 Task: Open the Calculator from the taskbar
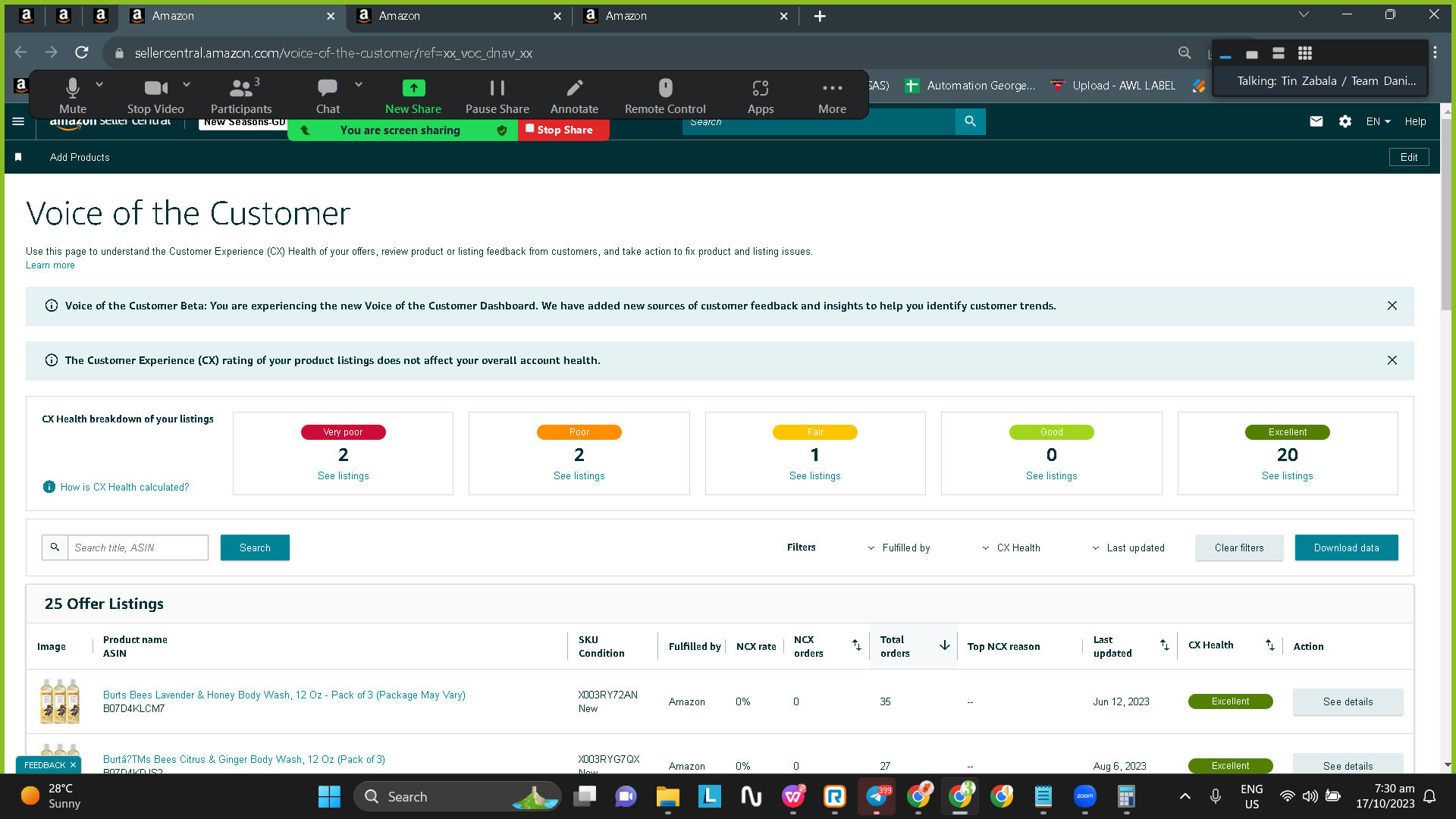(1126, 796)
